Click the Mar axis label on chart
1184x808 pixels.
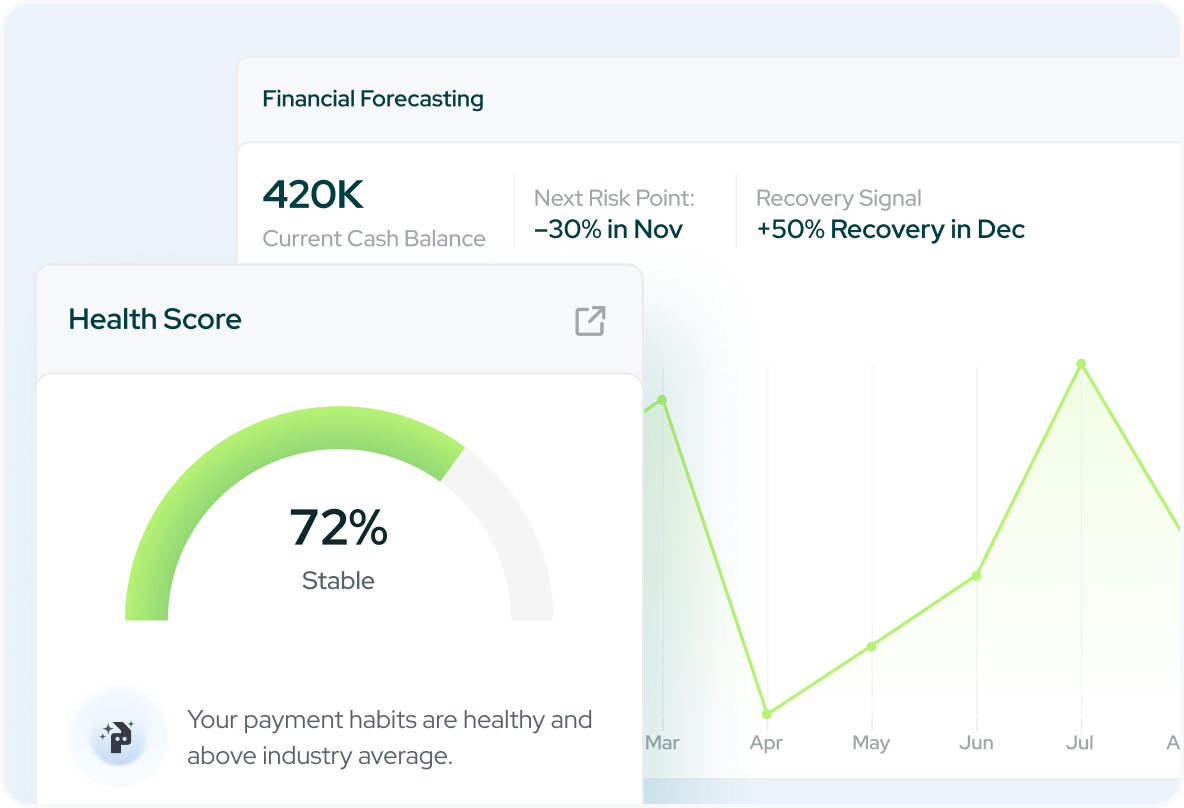[x=663, y=743]
